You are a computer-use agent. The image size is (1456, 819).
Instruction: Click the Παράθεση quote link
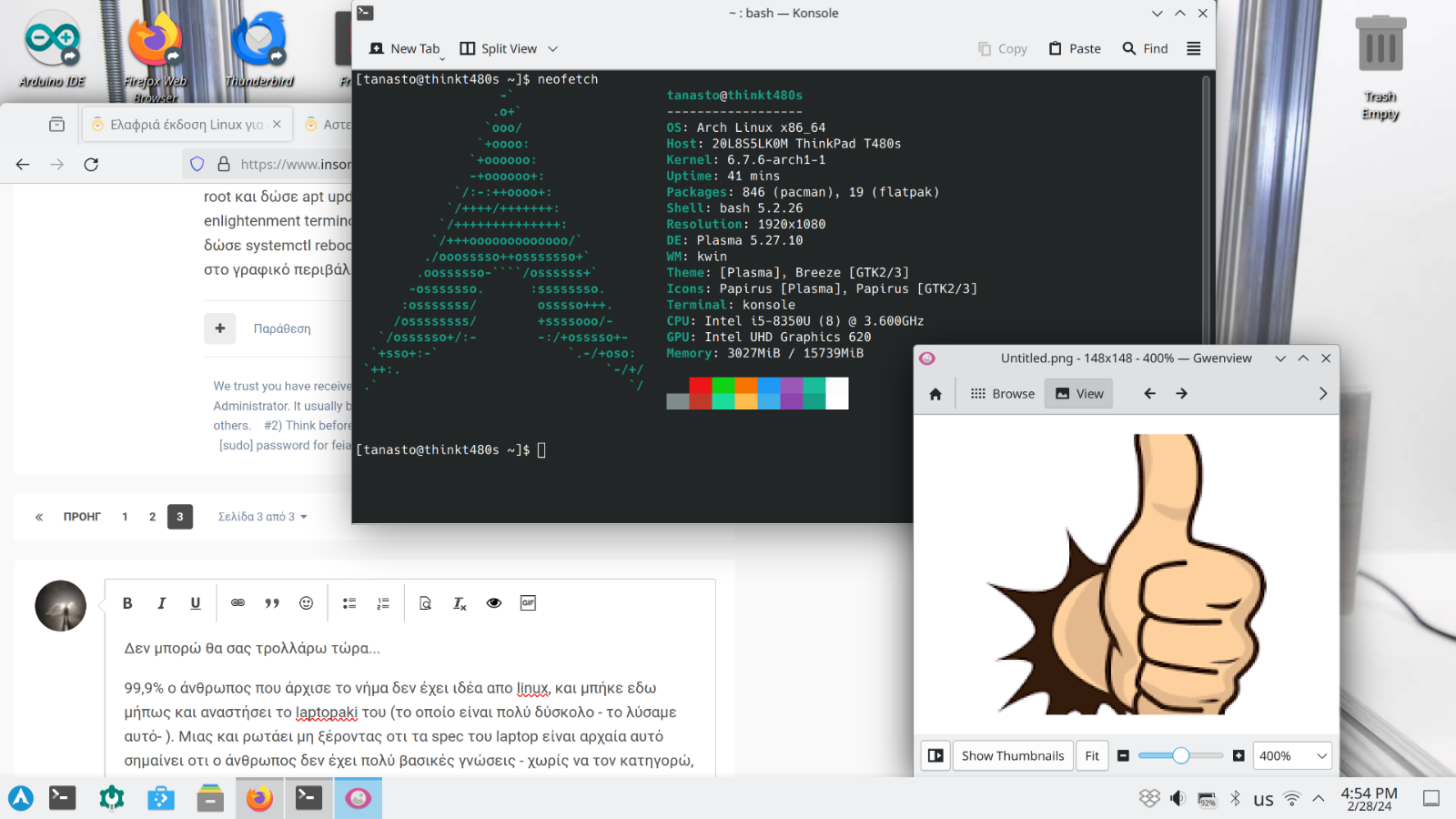282,329
